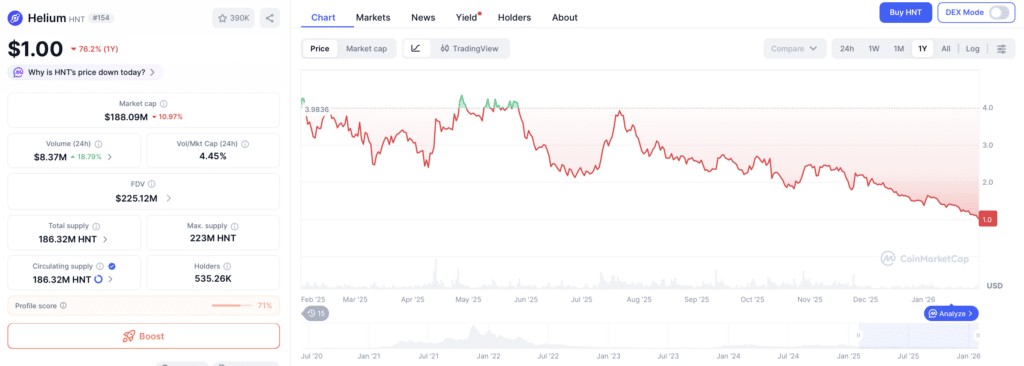Click the Market cap info icon
This screenshot has width=1024, height=366.
163,104
